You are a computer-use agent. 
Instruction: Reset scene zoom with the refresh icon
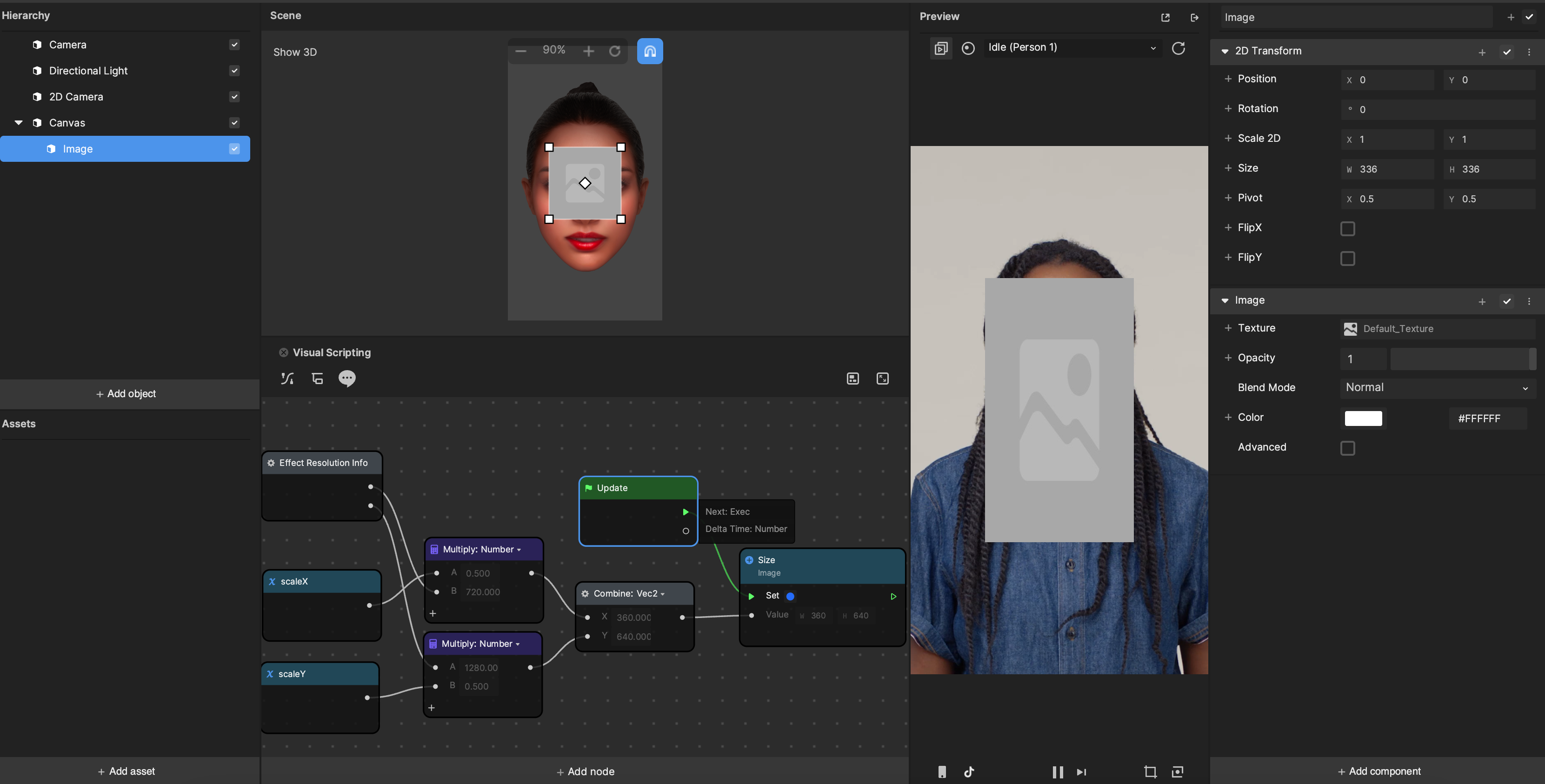point(615,51)
